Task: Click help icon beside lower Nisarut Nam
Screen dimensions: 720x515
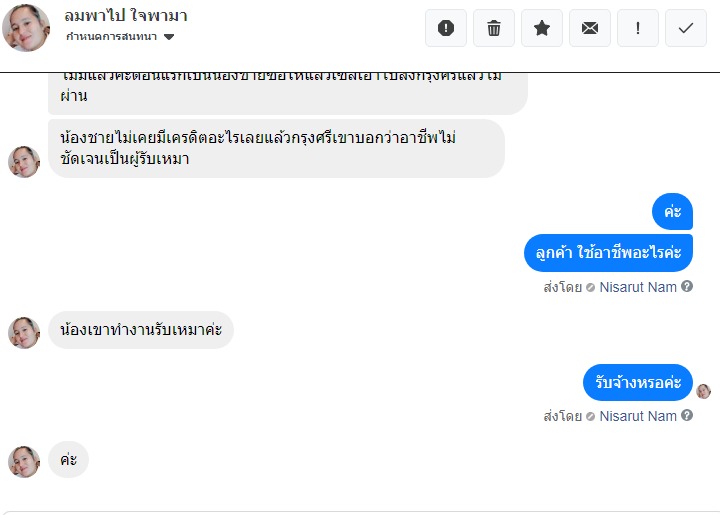Action: [x=687, y=416]
